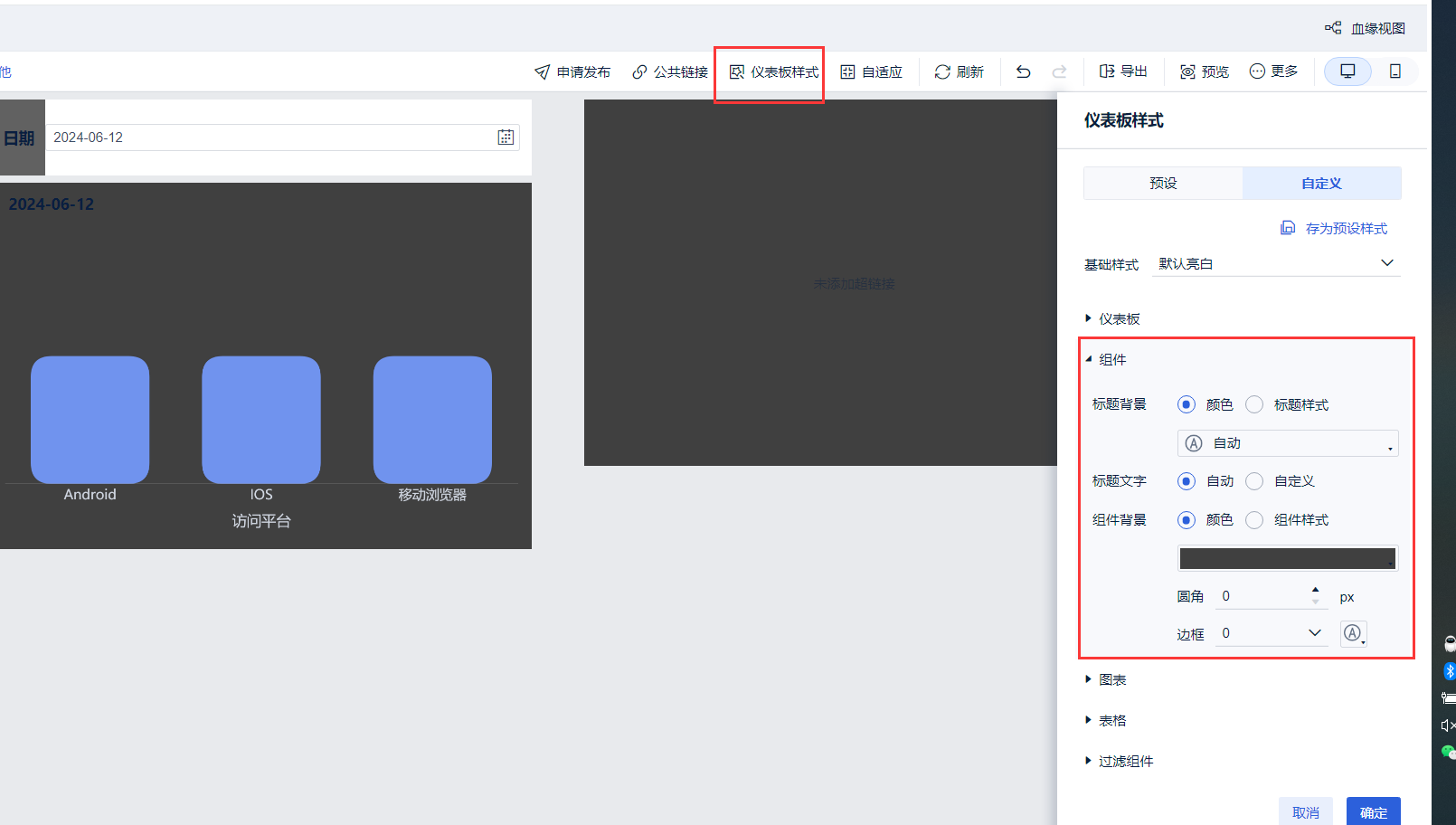Select 标题样式 radio button
The width and height of the screenshot is (1456, 825).
[1254, 404]
